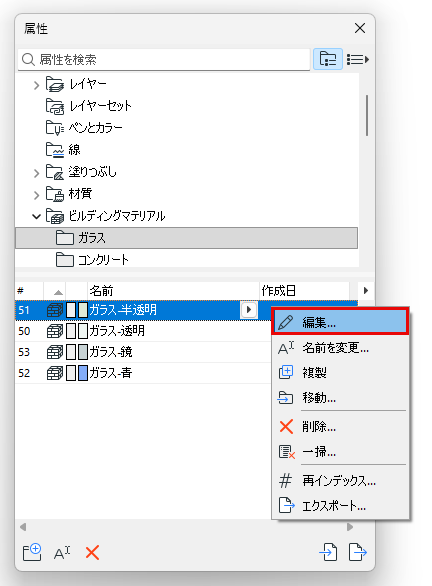
Task: Click the gray swatch of ガラス-鏡
Action: tap(83, 352)
